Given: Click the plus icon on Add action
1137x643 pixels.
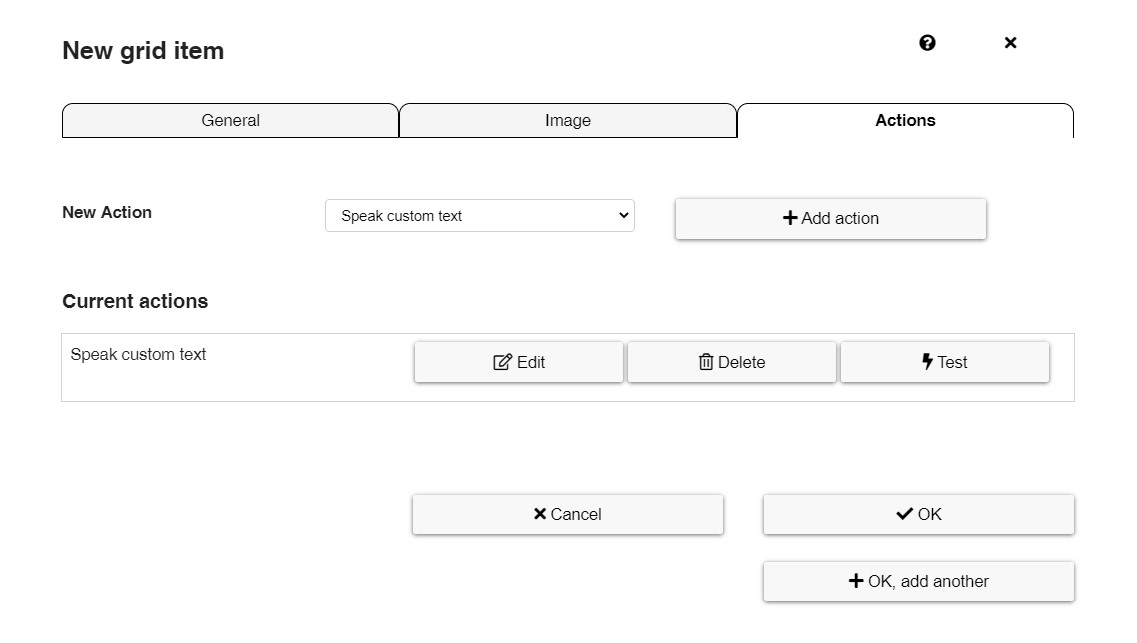Looking at the screenshot, I should [x=790, y=217].
